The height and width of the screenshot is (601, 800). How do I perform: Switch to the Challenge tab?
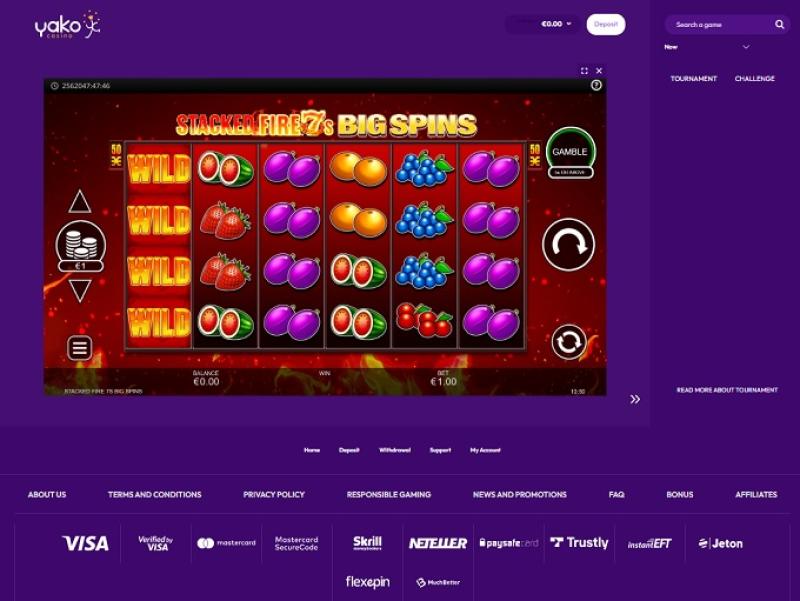point(755,79)
